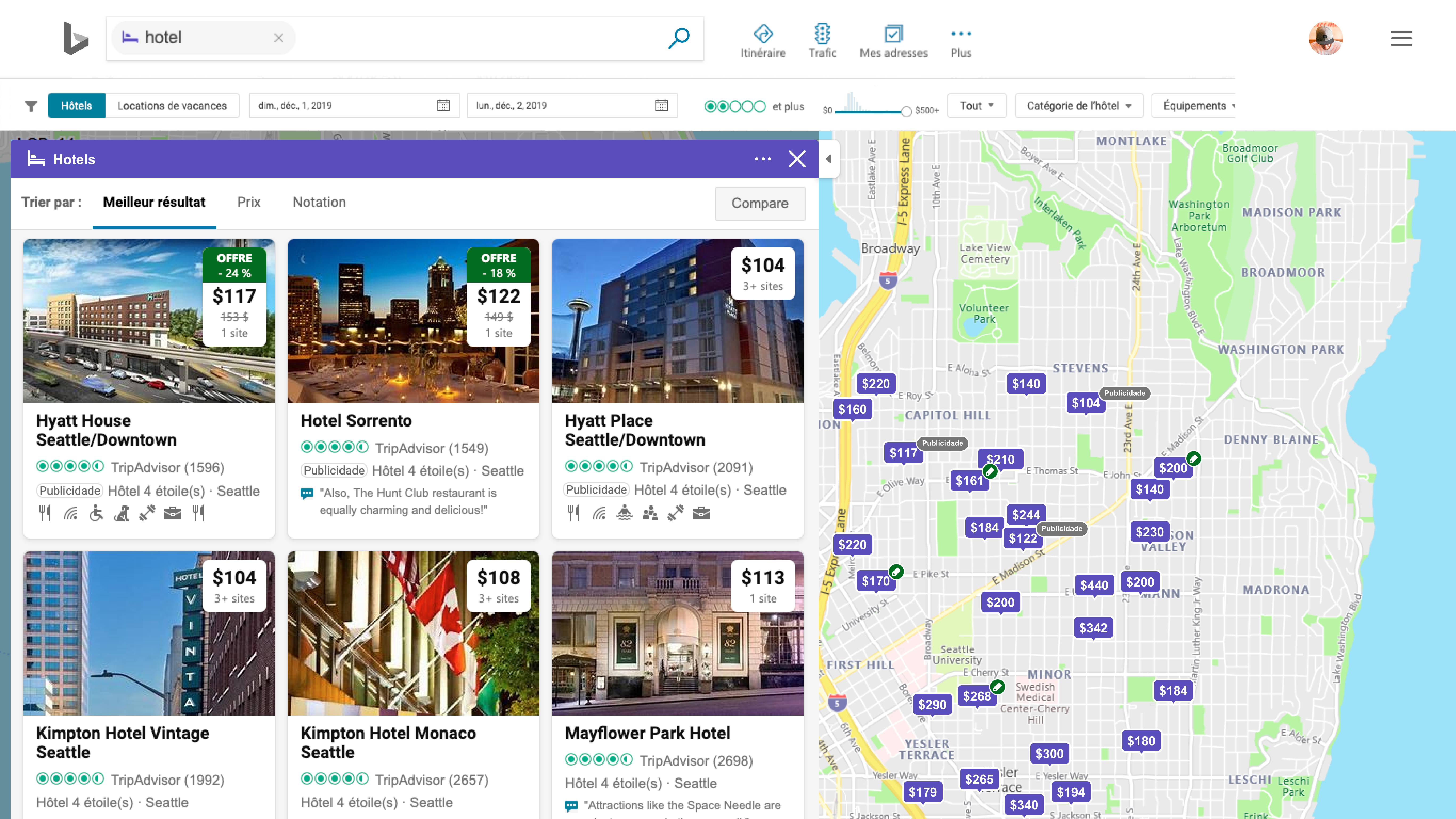This screenshot has width=1456, height=819.
Task: Collapse the results panel arrow
Action: pos(829,159)
